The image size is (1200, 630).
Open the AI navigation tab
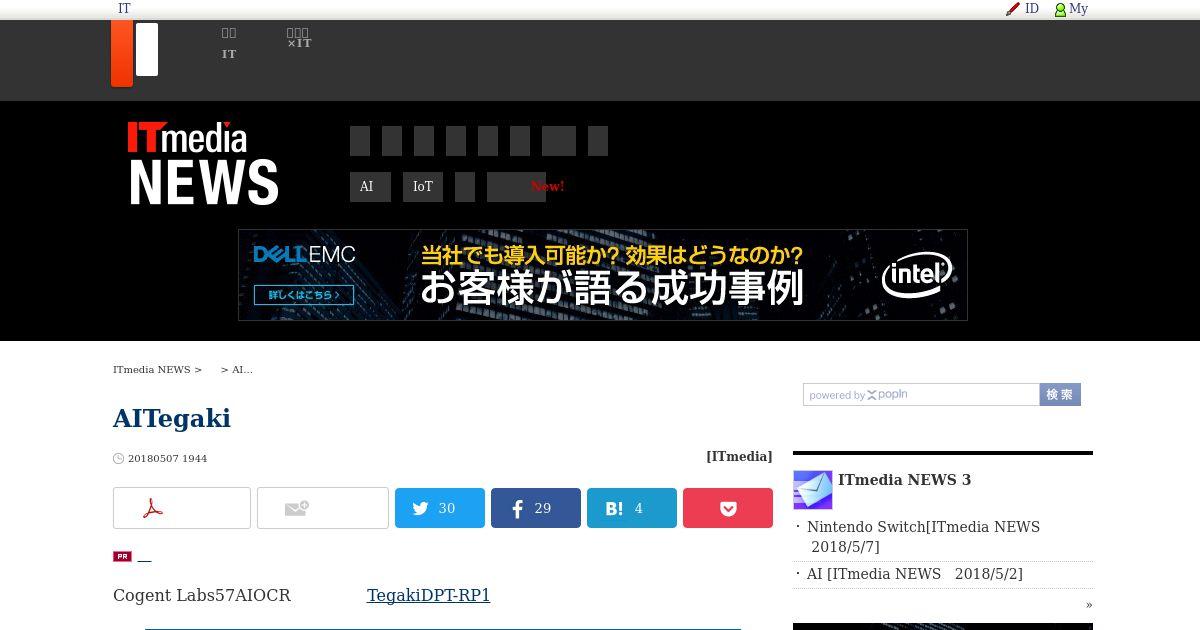click(370, 187)
